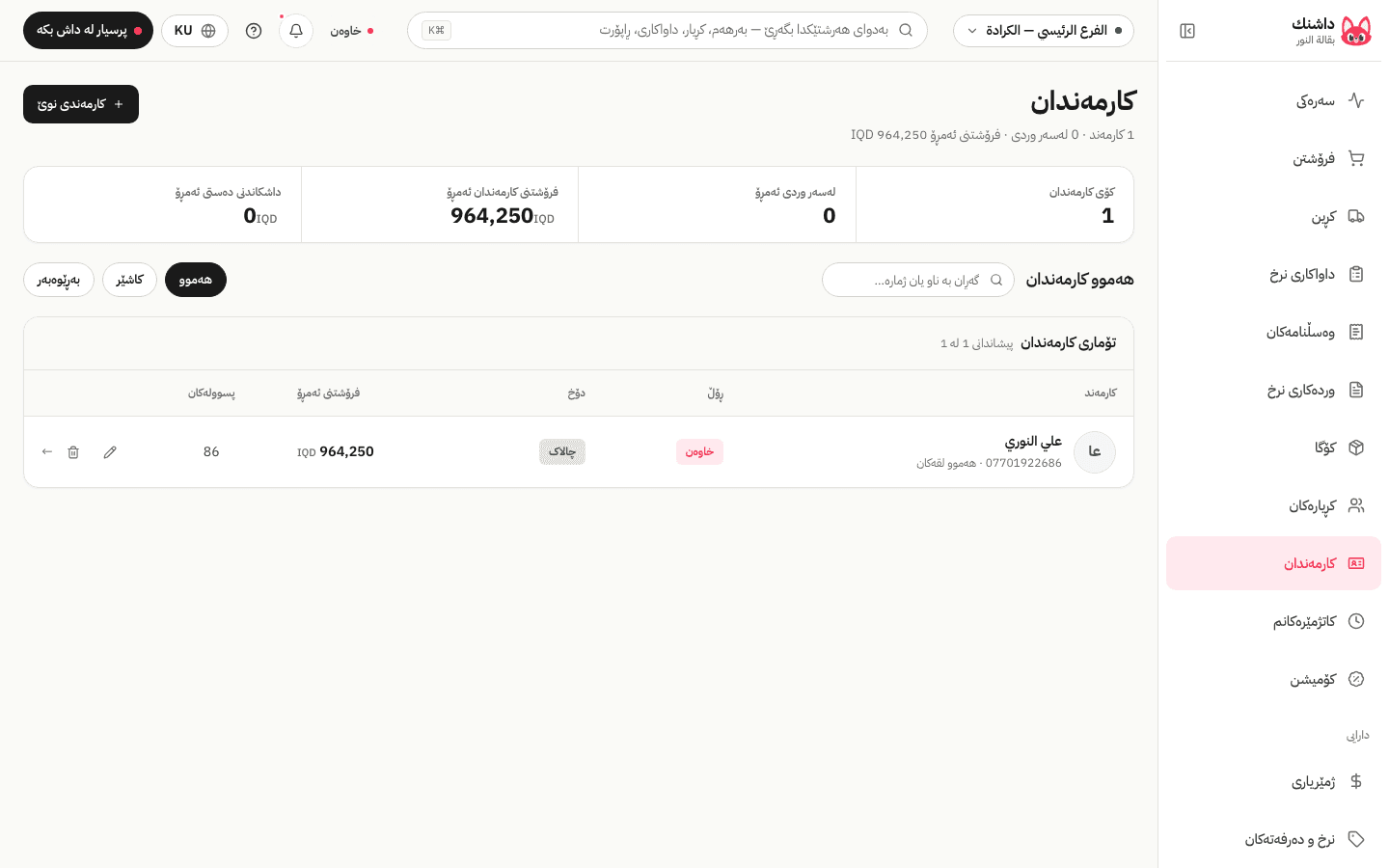1389x868 pixels.
Task: Click phone number 07701922686
Action: click(x=1023, y=464)
